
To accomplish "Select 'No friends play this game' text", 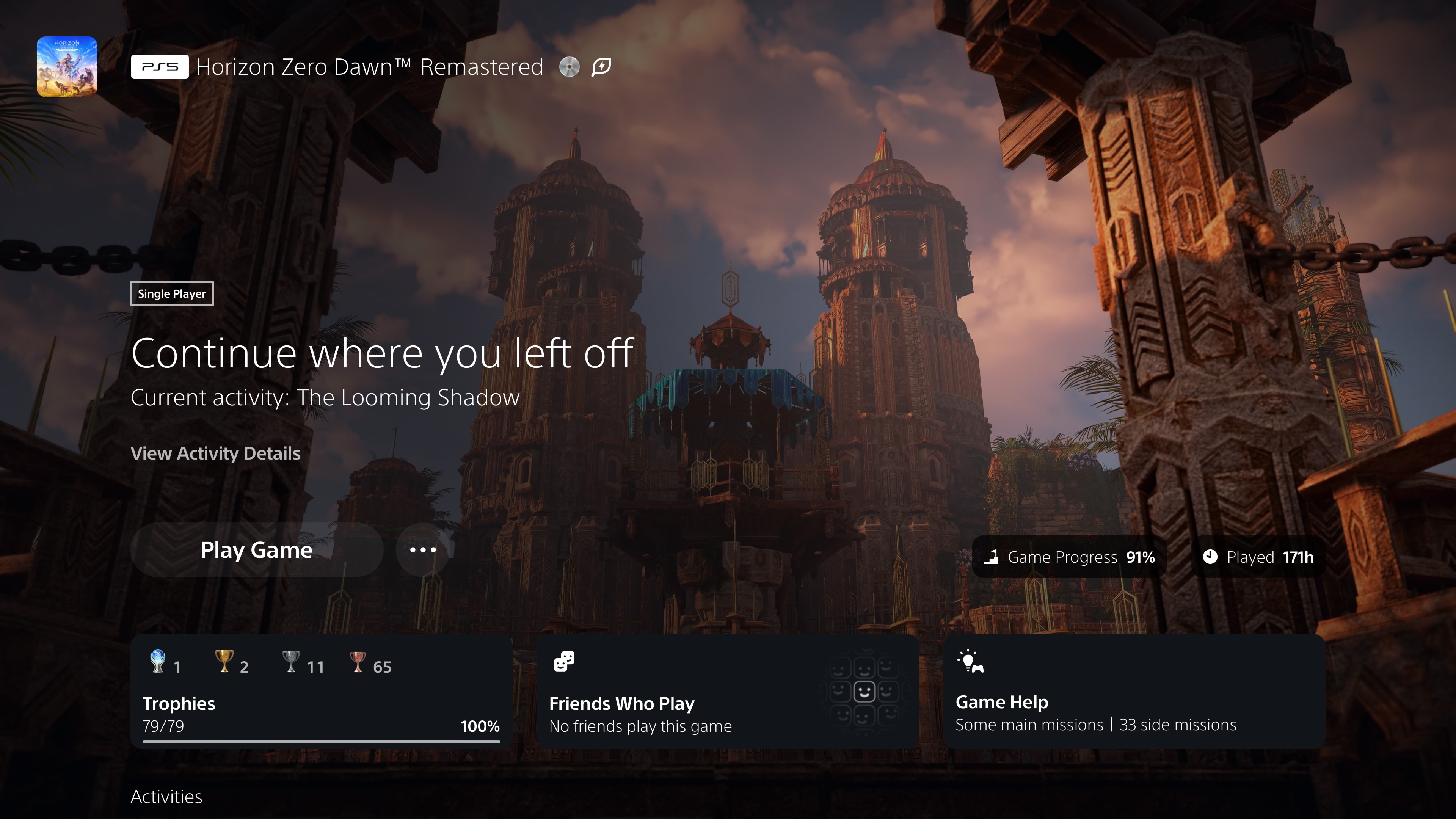I will point(640,726).
